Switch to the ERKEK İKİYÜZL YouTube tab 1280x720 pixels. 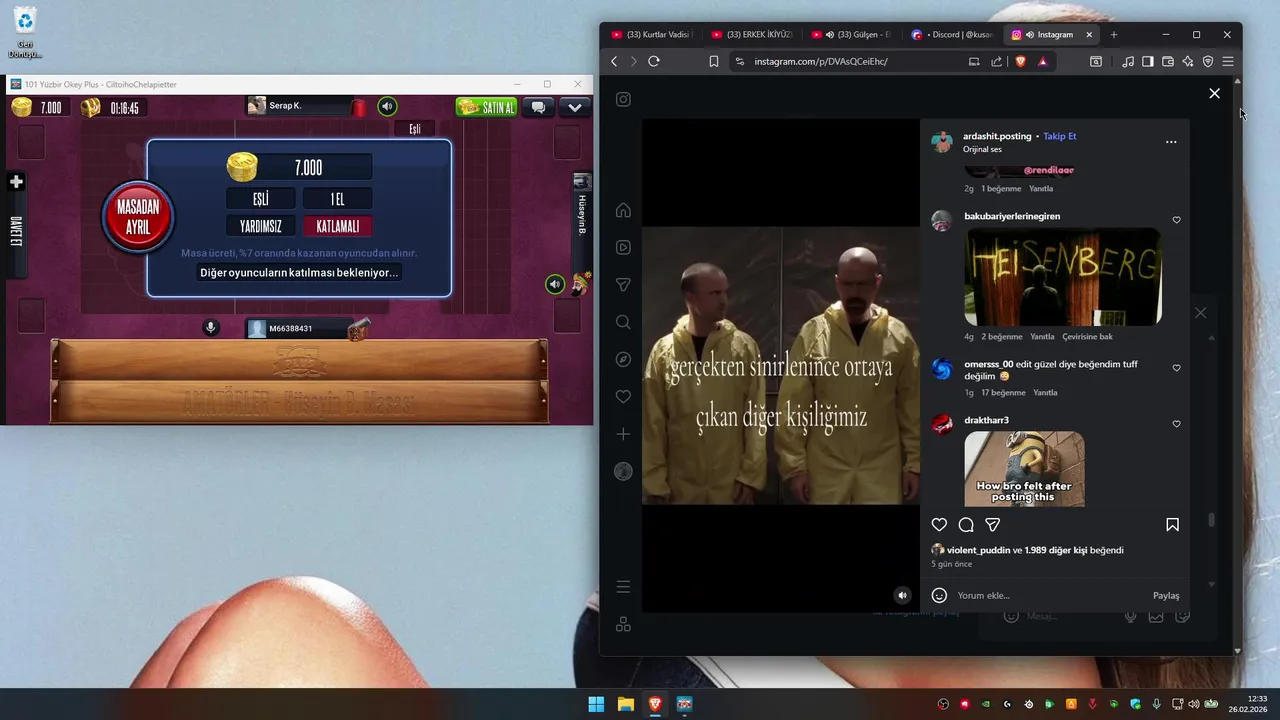click(x=750, y=34)
